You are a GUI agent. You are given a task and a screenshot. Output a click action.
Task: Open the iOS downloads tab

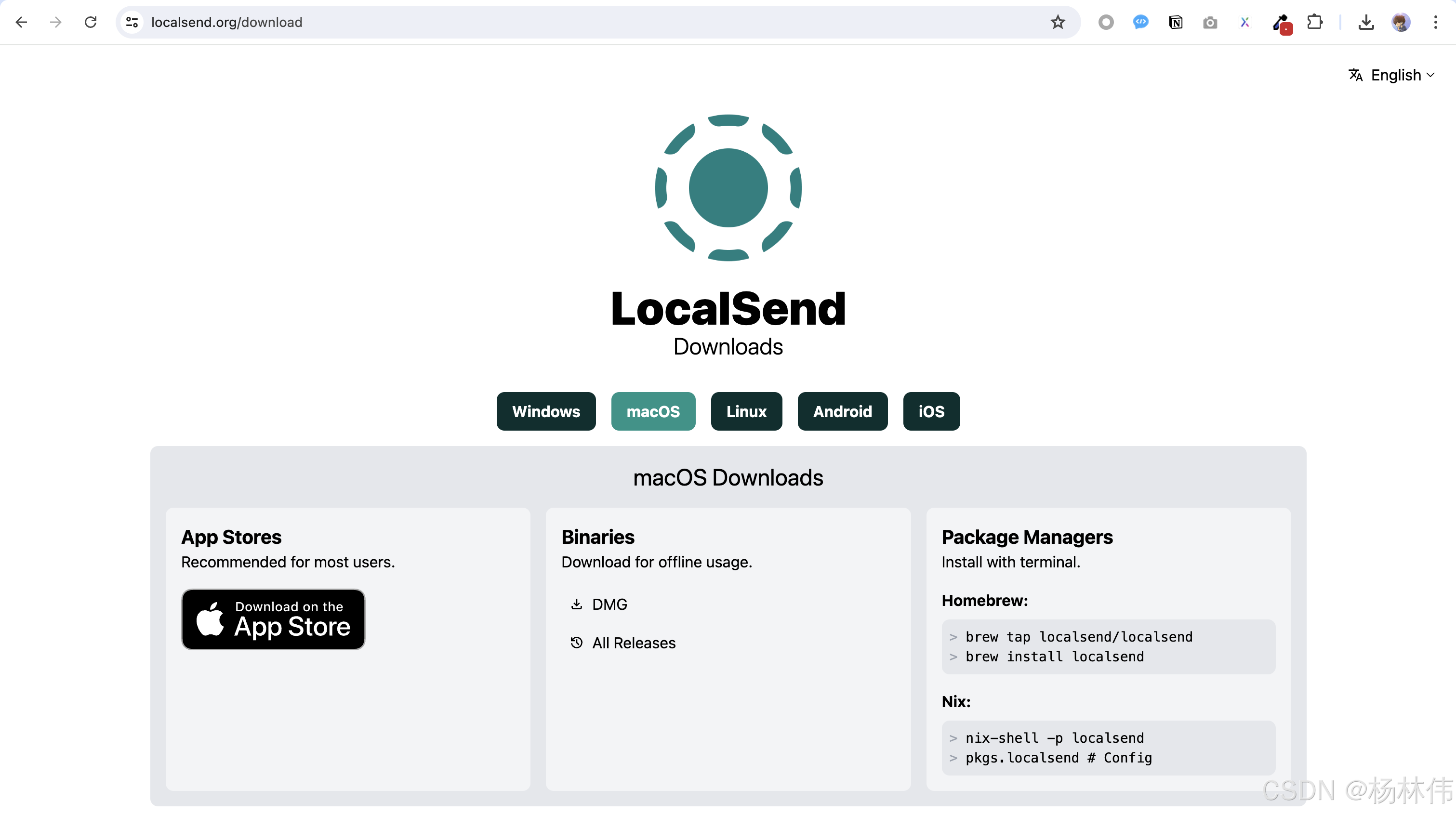[931, 411]
